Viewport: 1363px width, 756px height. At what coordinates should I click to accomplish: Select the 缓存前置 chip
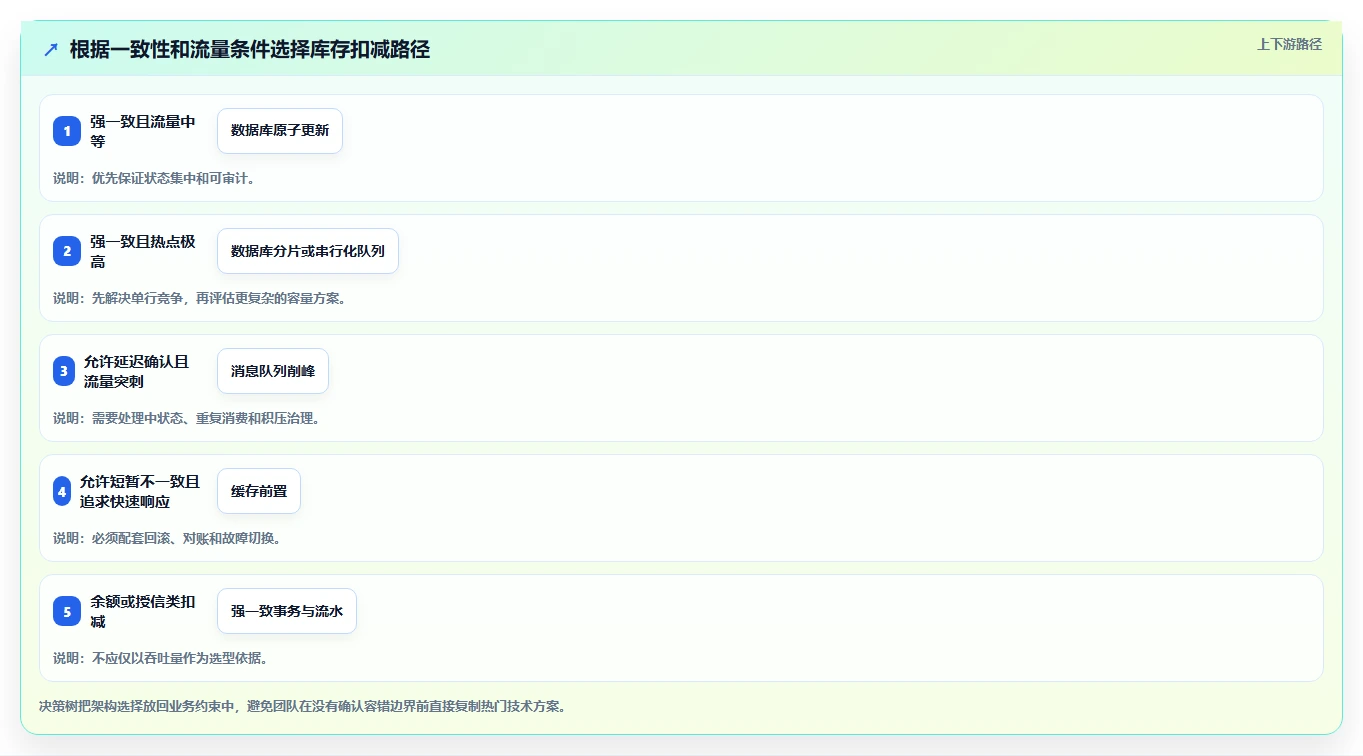[259, 491]
